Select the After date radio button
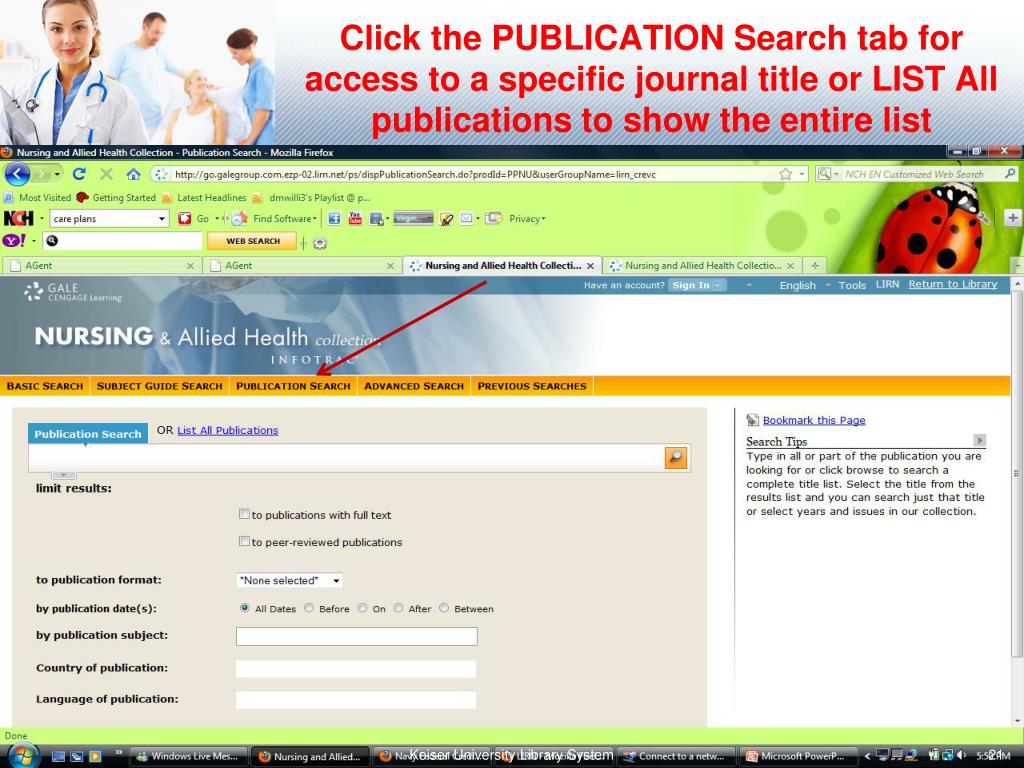This screenshot has width=1024, height=768. 398,608
